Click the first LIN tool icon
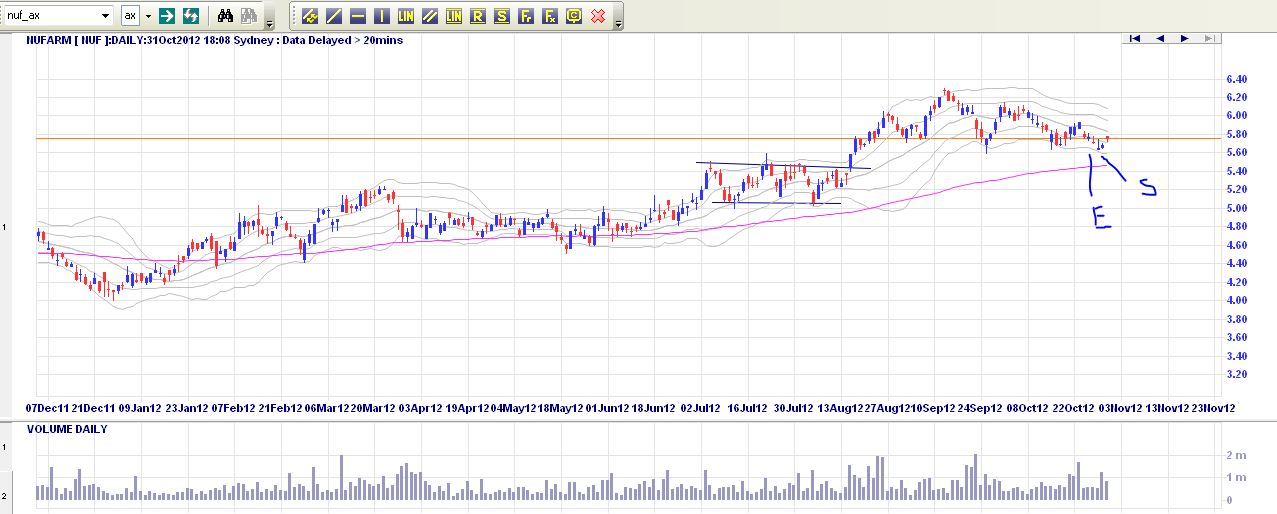Viewport: 1277px width, 514px height. point(405,16)
